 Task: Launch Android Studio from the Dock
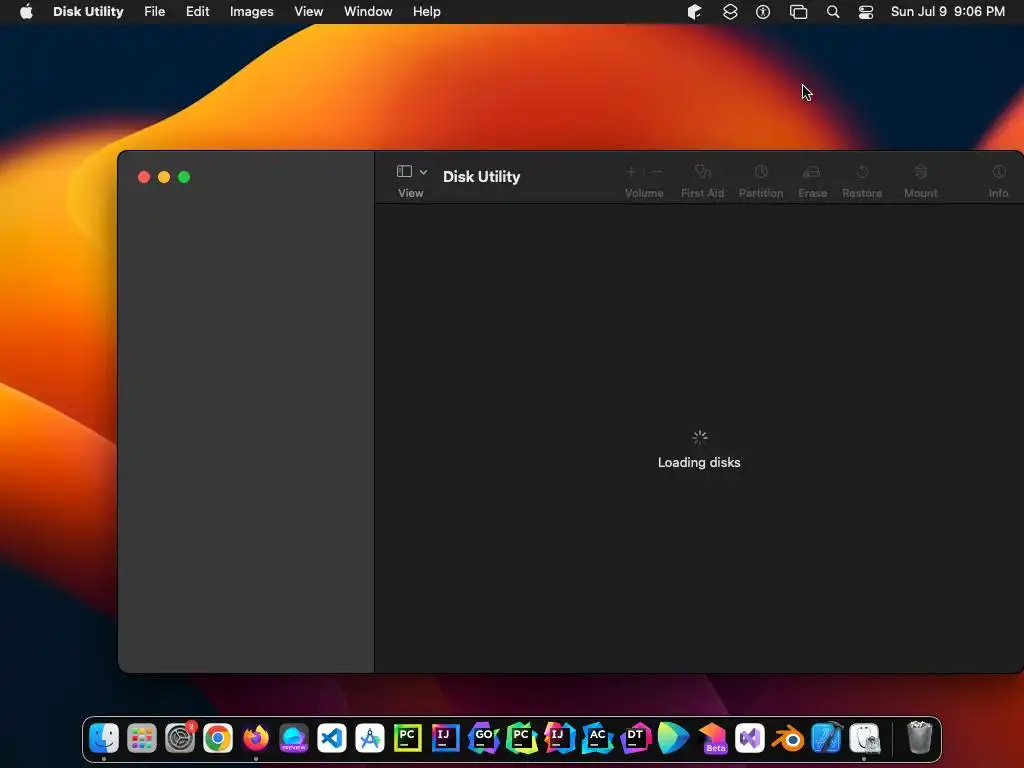click(x=370, y=739)
